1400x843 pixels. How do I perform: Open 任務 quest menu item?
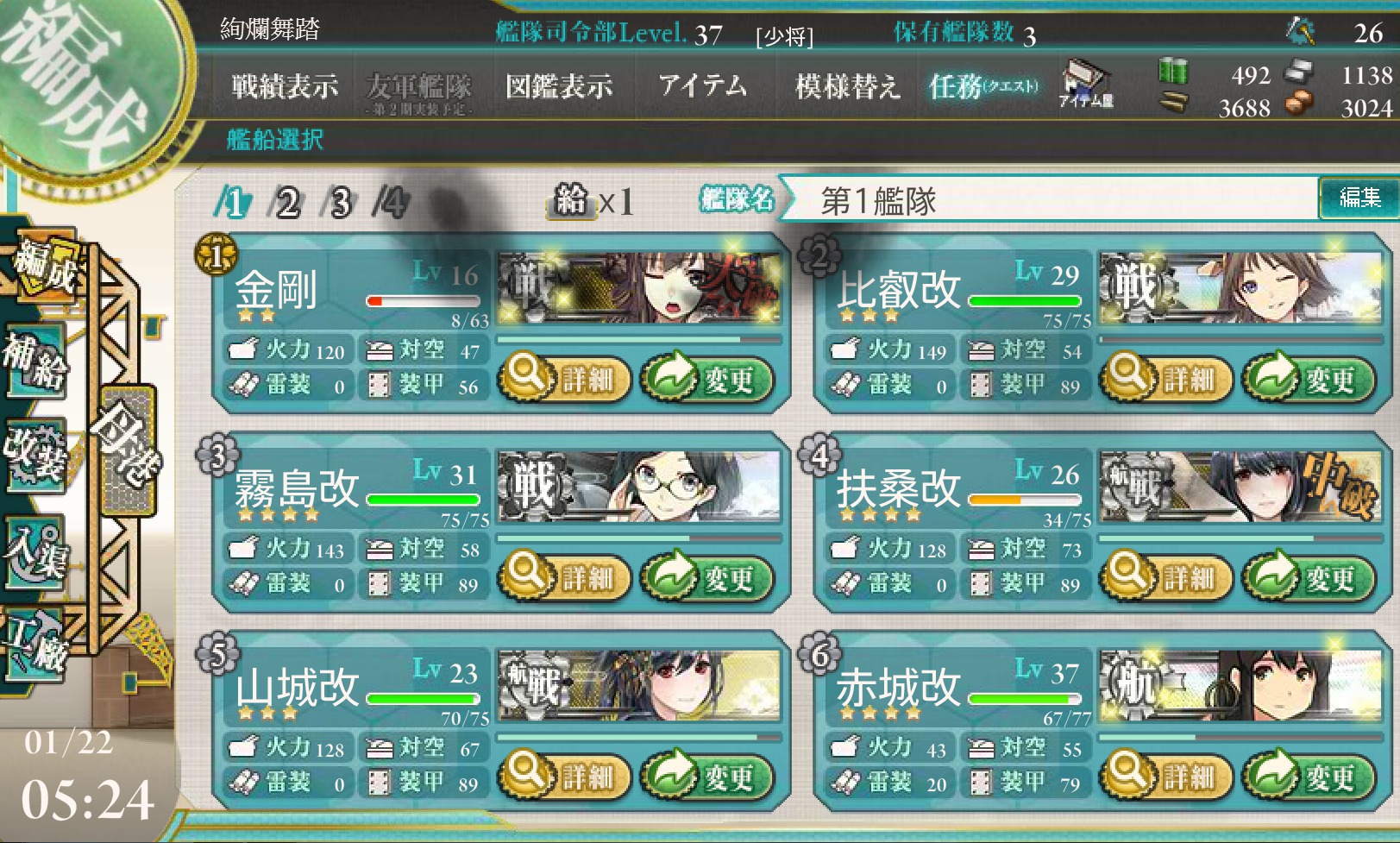coord(983,86)
